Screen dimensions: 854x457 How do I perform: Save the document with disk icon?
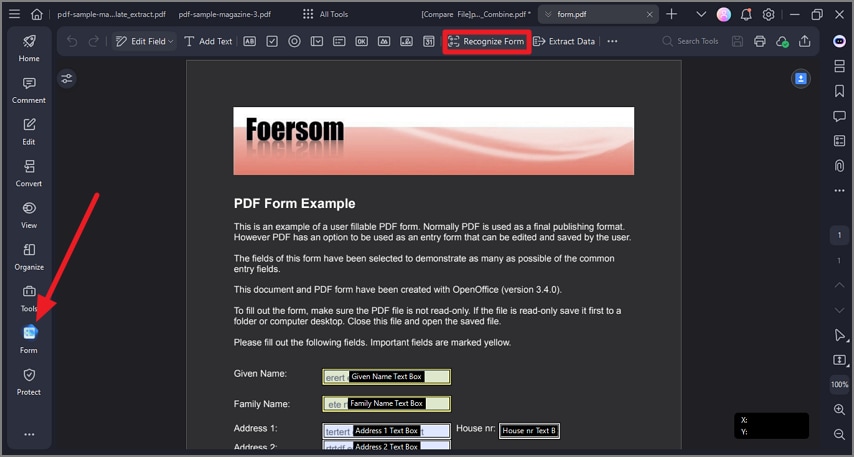[737, 41]
